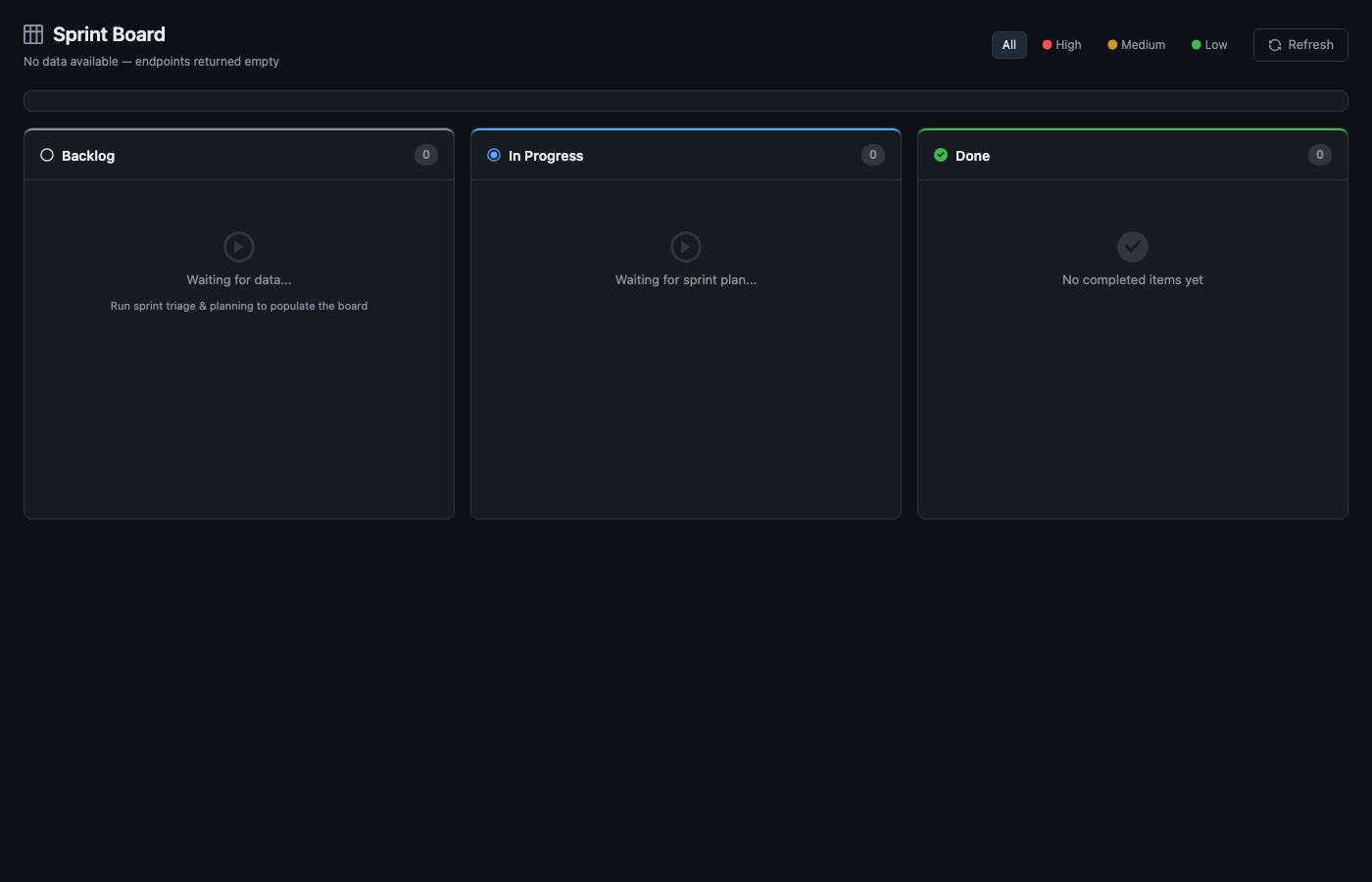Filter by Medium priority
1372x882 pixels.
pyautogui.click(x=1137, y=45)
